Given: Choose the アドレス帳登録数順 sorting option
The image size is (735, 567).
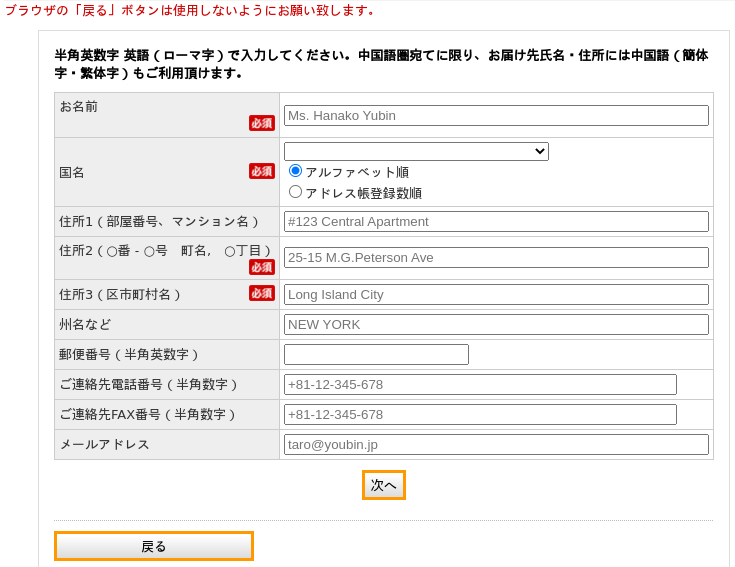Looking at the screenshot, I should [296, 192].
